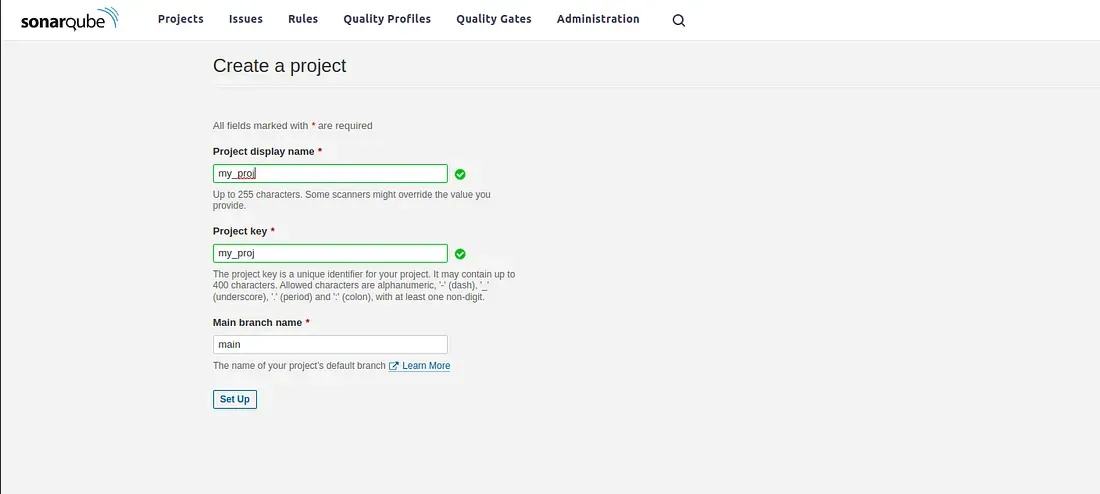
Task: Navigate to Rules
Action: click(x=303, y=19)
